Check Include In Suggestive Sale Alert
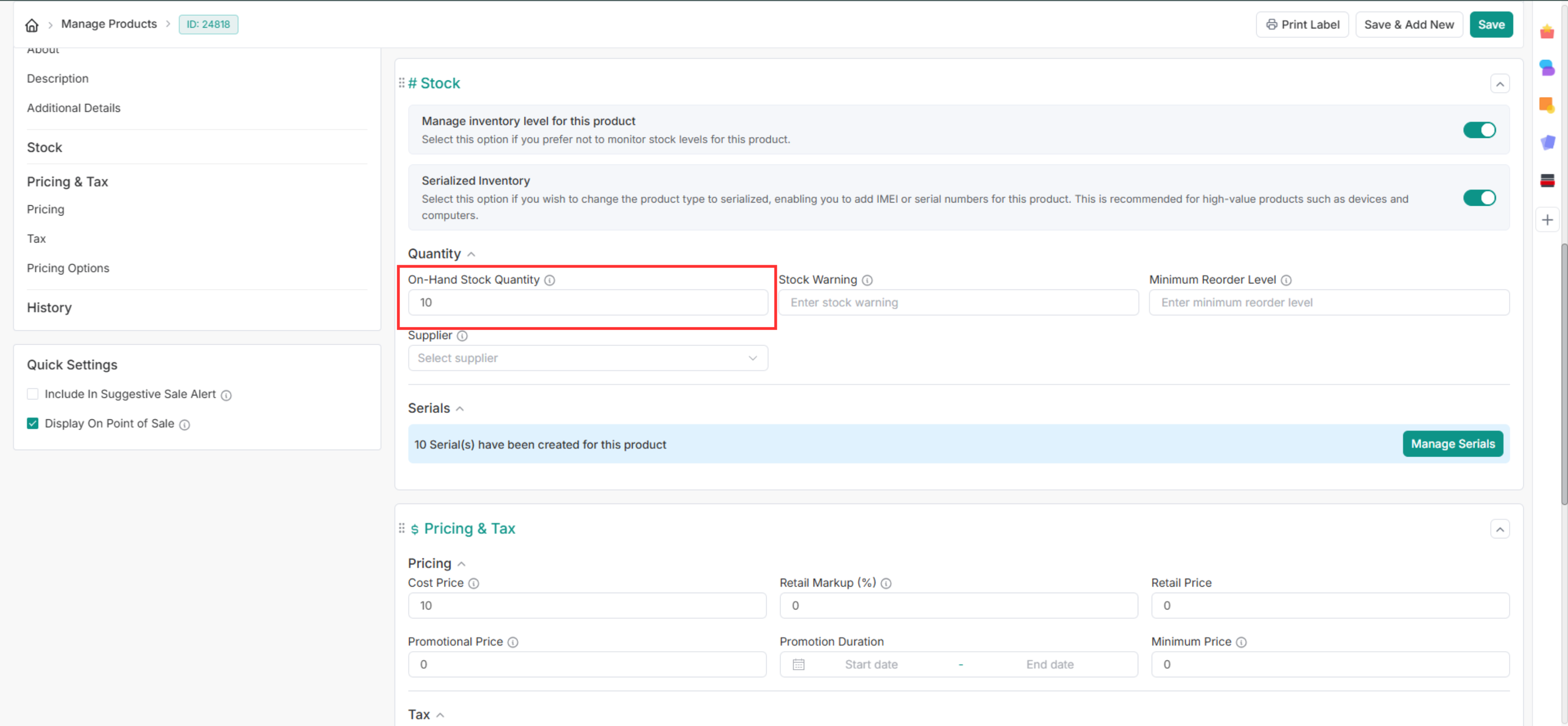1568x726 pixels. click(x=33, y=394)
